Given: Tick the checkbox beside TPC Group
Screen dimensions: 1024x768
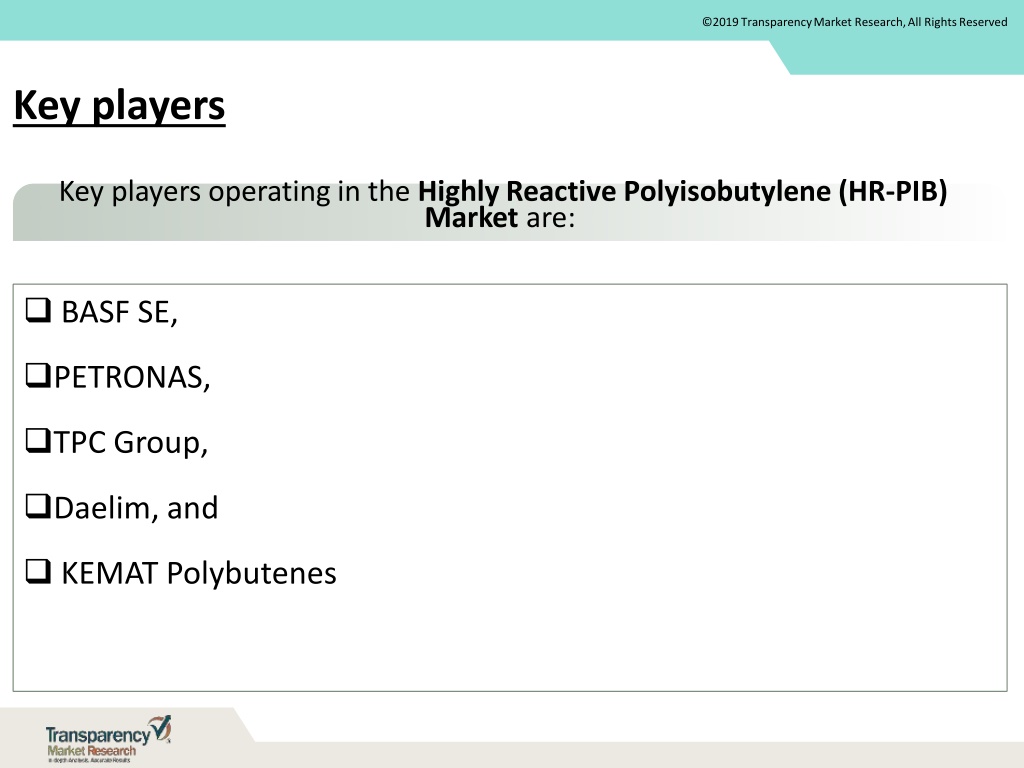Looking at the screenshot, I should point(39,441).
